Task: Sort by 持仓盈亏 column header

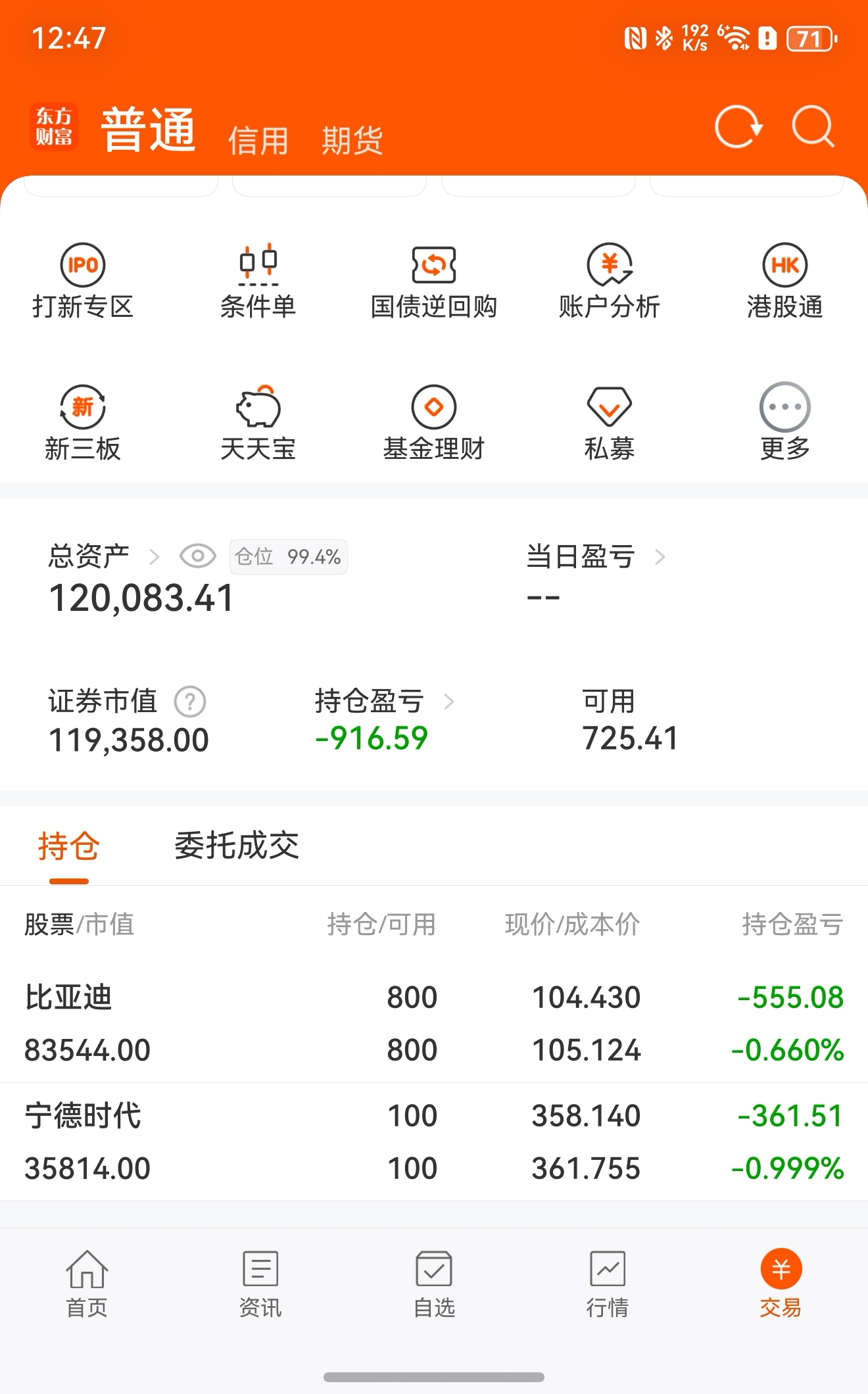Action: click(x=792, y=925)
